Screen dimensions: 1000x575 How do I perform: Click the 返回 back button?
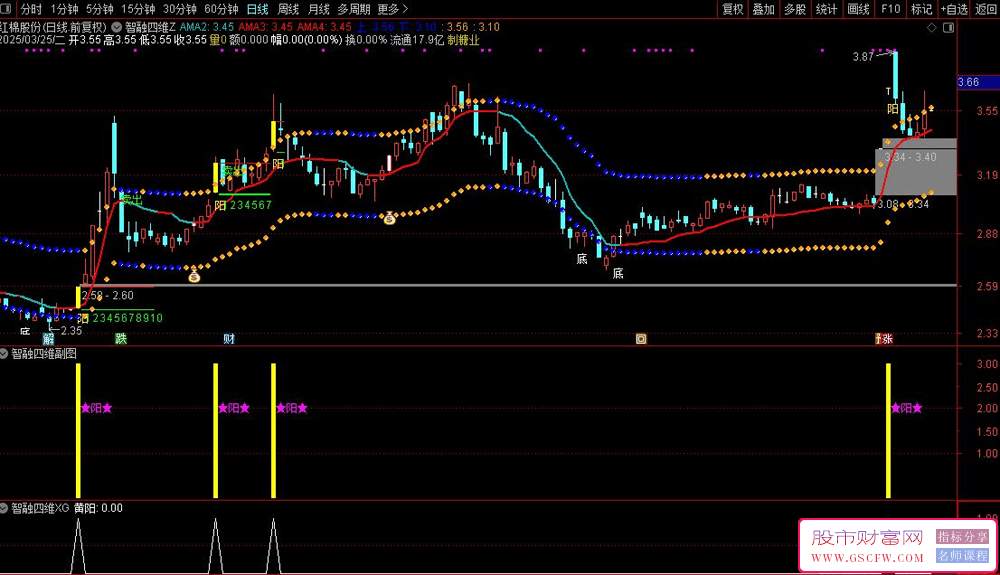point(986,9)
